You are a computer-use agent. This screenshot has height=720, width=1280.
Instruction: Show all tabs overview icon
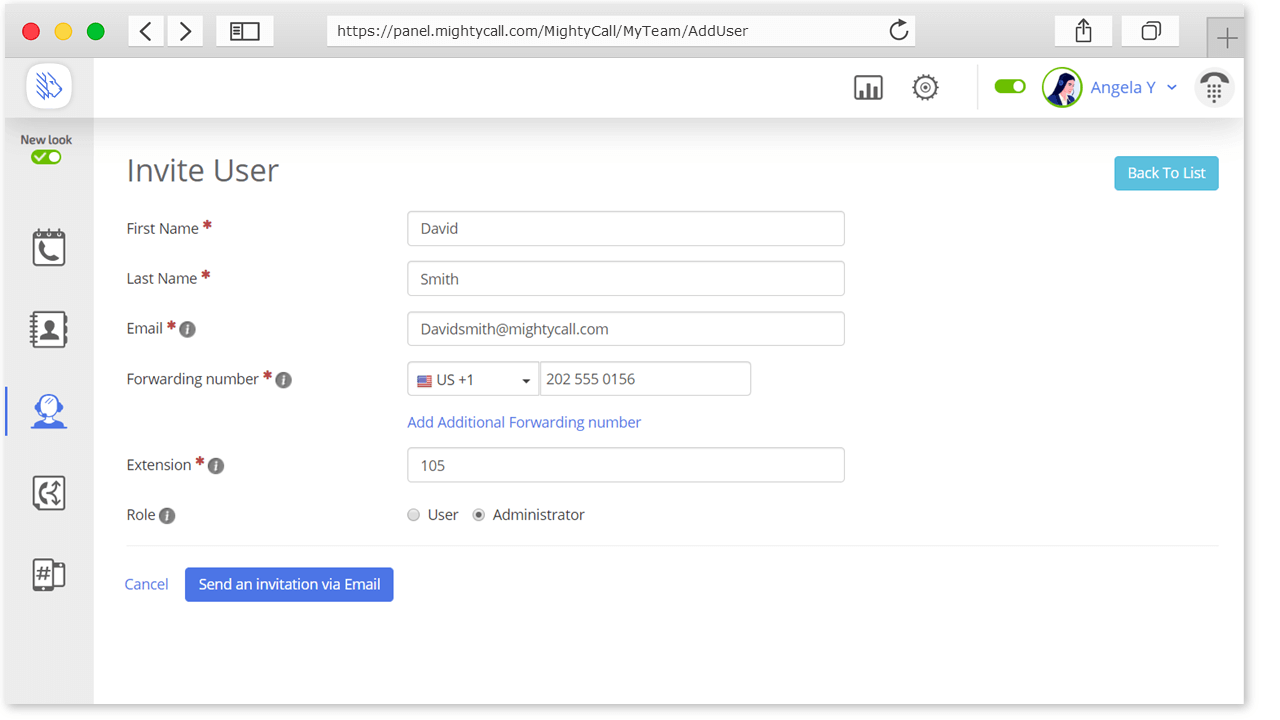click(x=1151, y=31)
